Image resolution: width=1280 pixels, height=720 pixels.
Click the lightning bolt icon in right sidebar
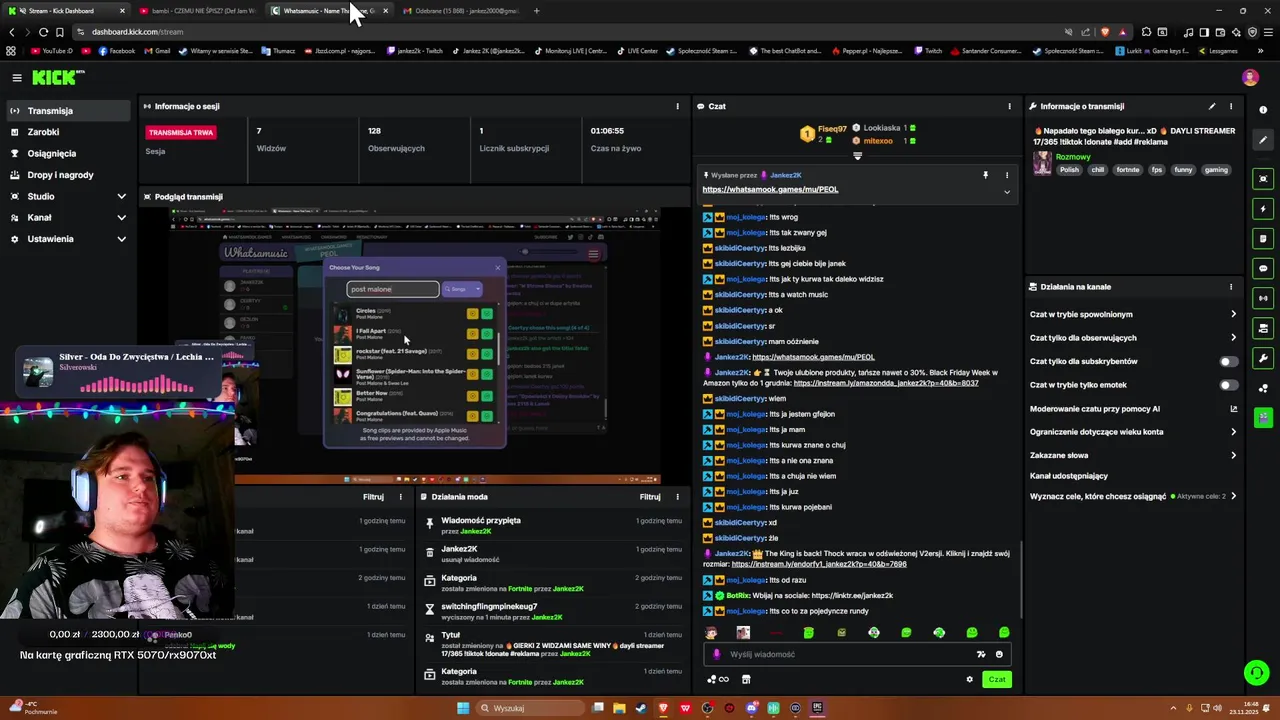tap(1263, 209)
